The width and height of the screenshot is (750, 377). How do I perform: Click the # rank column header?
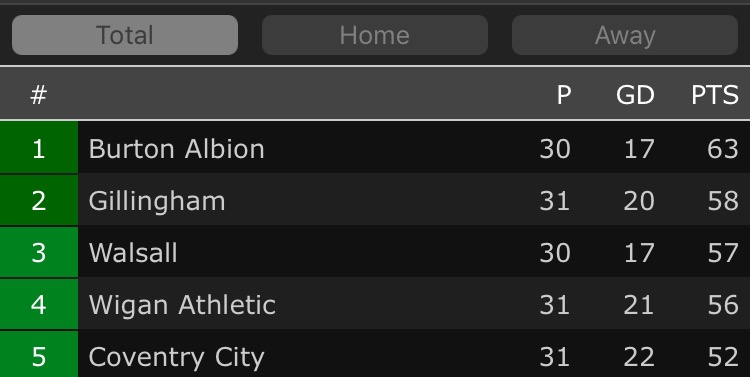pos(38,95)
